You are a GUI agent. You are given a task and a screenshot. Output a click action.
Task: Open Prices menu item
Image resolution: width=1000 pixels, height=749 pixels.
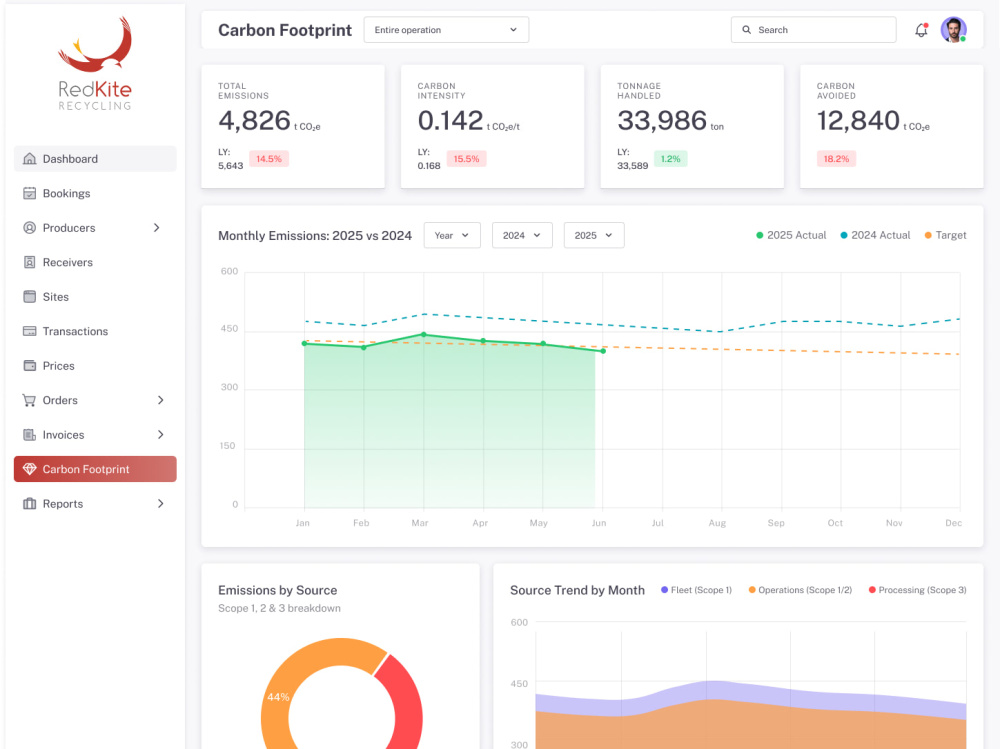click(x=95, y=365)
